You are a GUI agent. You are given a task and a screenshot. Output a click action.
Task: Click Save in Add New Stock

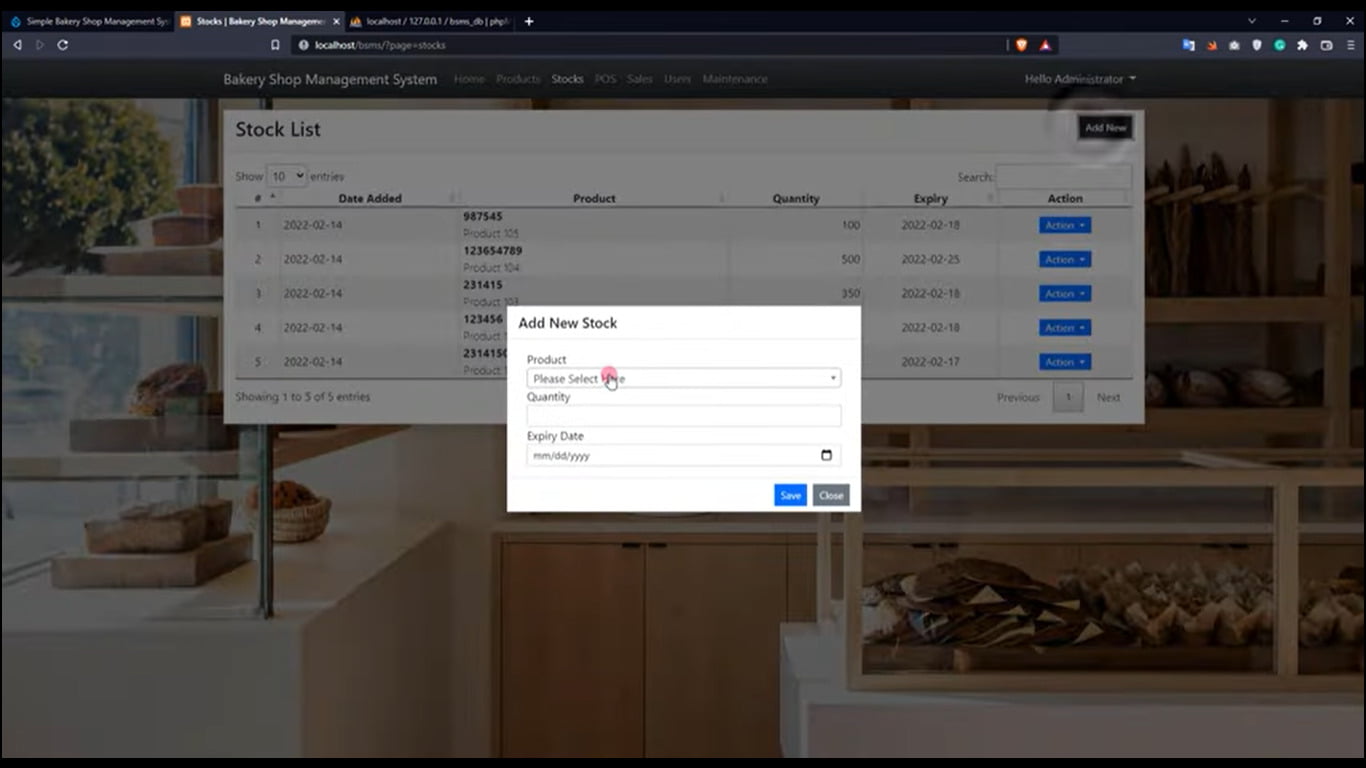pos(789,495)
